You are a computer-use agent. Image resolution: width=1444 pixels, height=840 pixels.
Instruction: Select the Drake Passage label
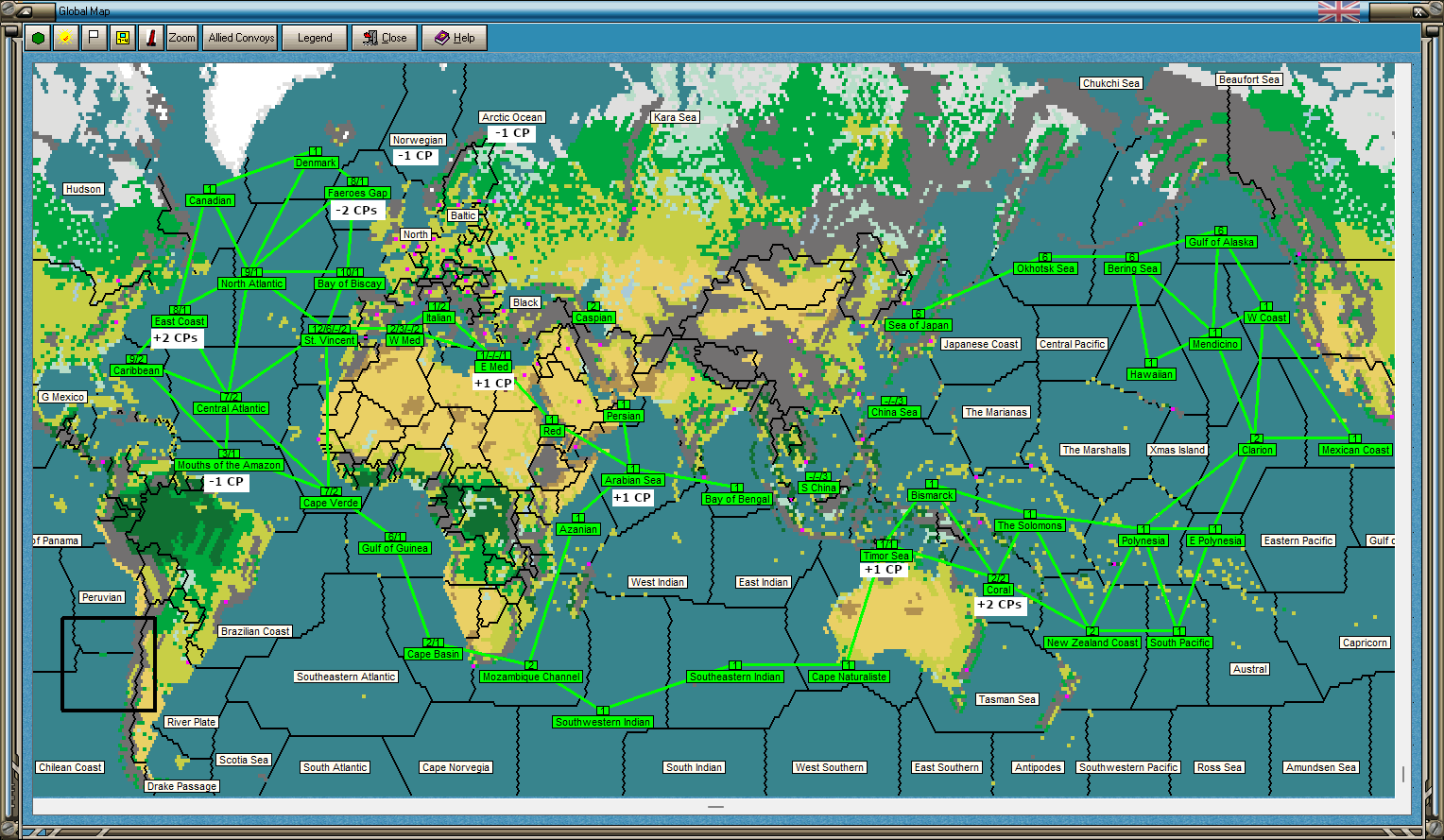coord(182,786)
